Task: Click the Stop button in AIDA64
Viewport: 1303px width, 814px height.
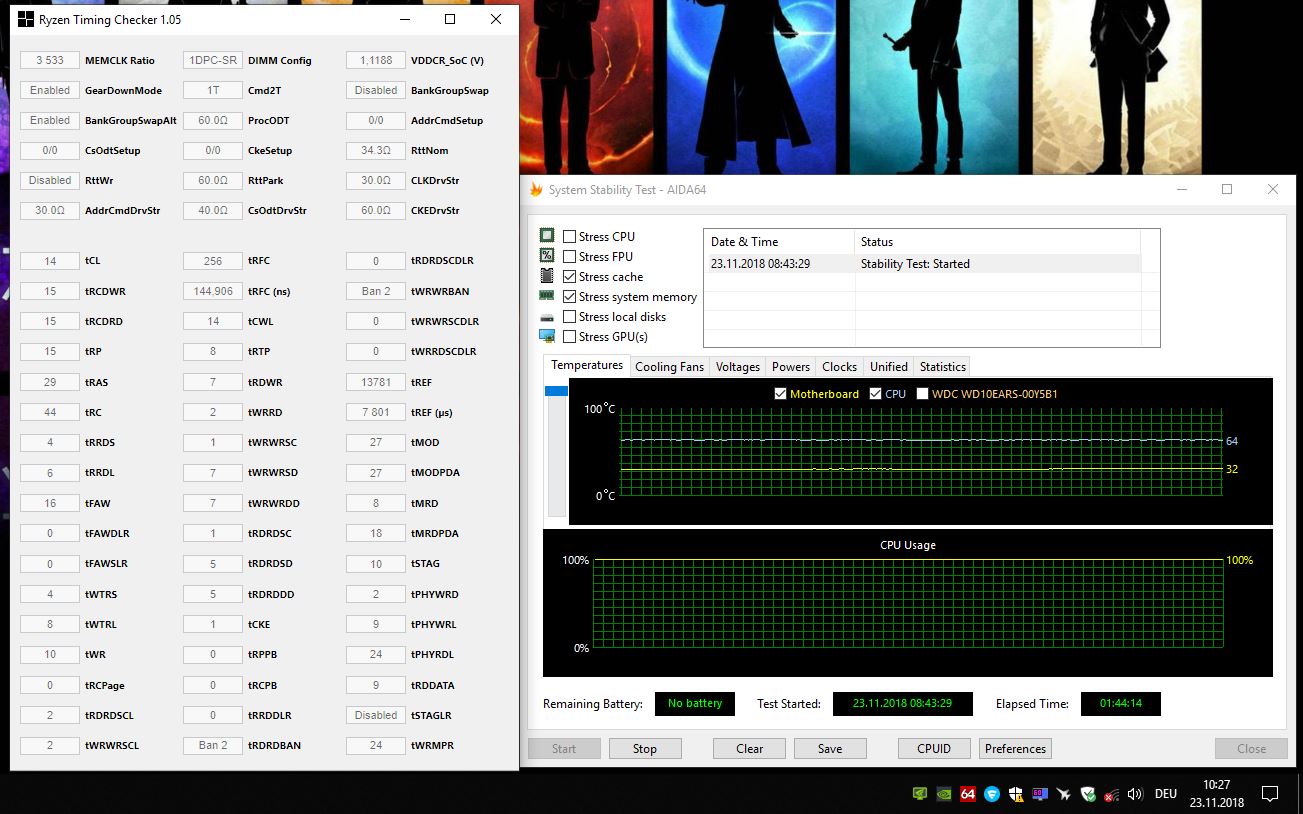Action: pyautogui.click(x=645, y=748)
